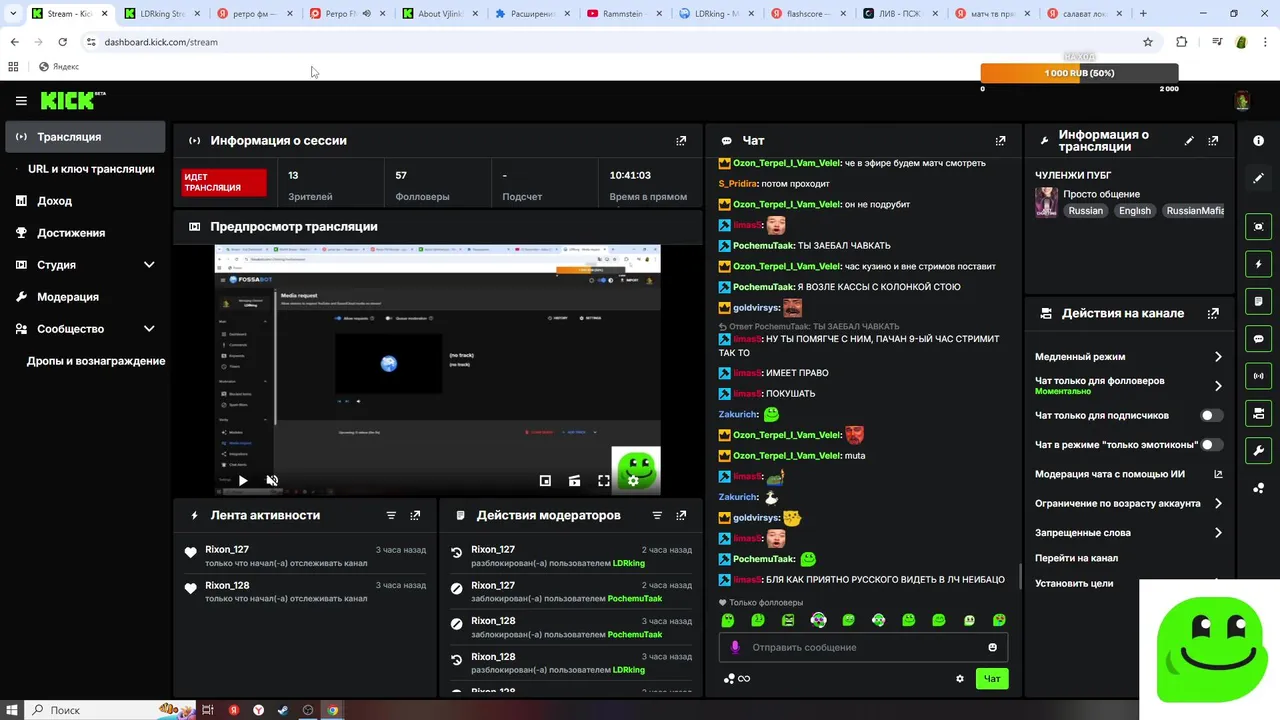Viewport: 1280px width, 720px height.
Task: Click the microphone icon in message field
Action: (x=735, y=647)
